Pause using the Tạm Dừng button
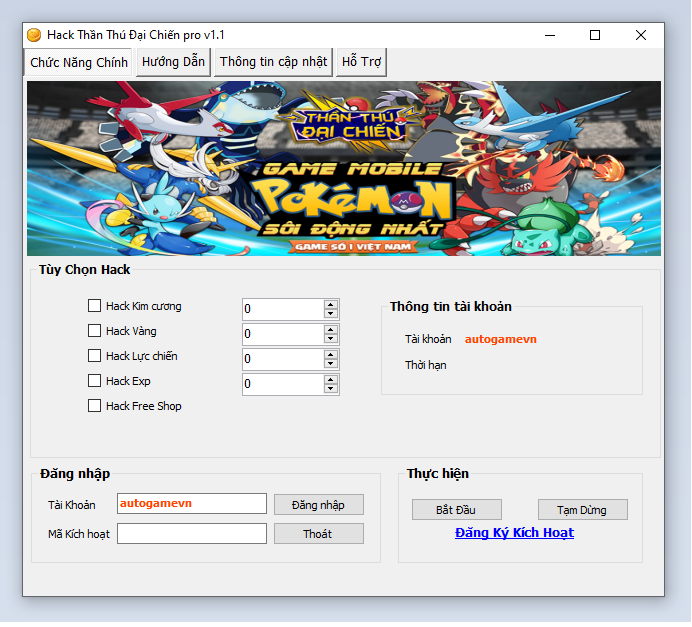The image size is (692, 627). pyautogui.click(x=582, y=510)
